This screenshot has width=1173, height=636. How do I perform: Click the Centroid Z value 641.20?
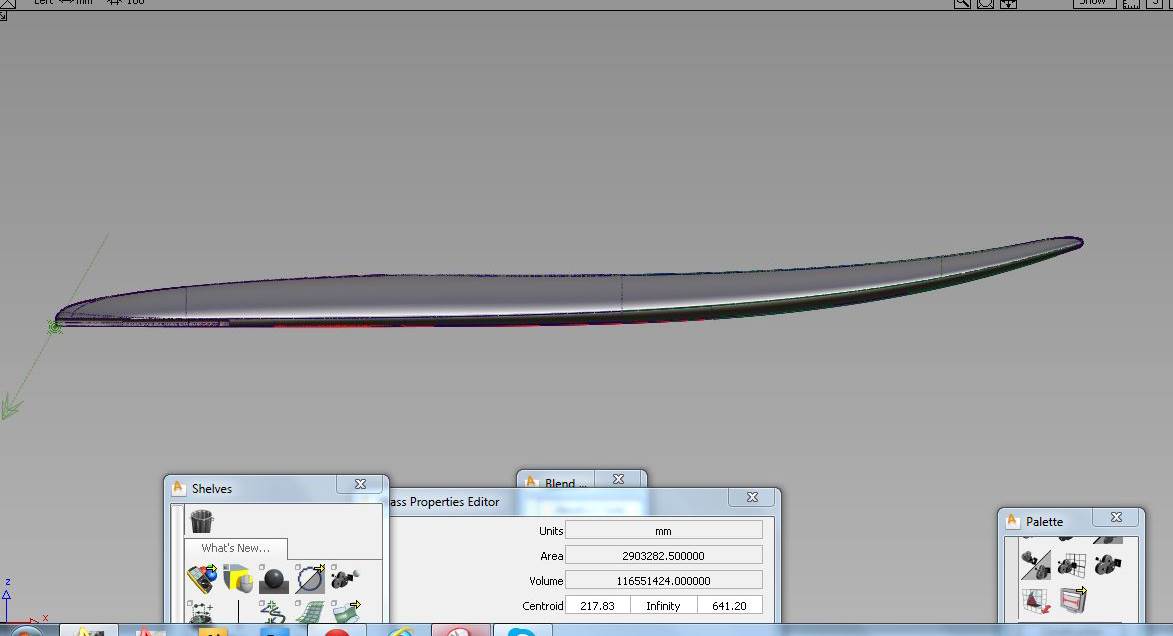(729, 605)
